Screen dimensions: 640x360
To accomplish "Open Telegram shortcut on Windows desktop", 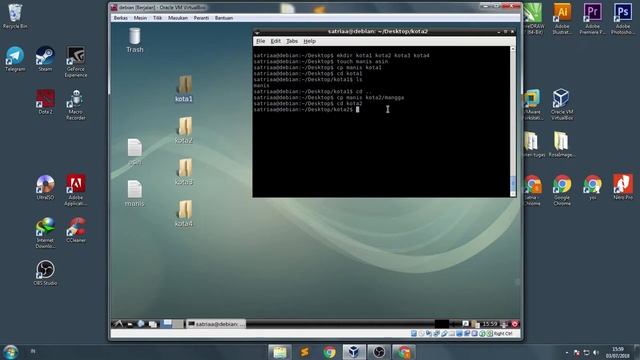I will pyautogui.click(x=15, y=59).
